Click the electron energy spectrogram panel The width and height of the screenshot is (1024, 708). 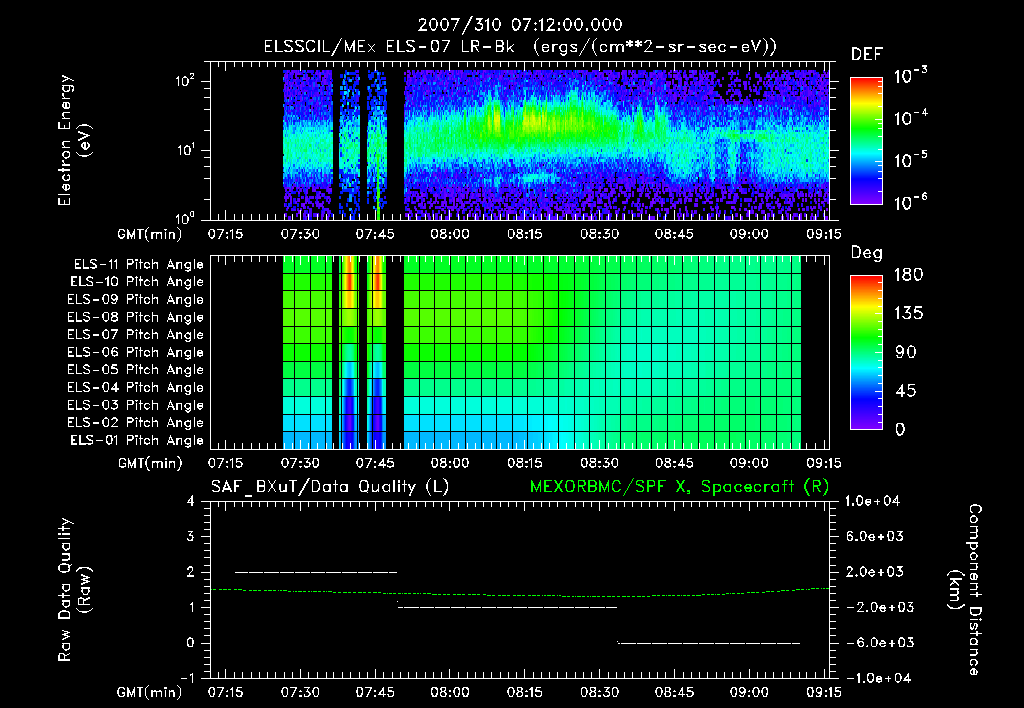pos(520,141)
